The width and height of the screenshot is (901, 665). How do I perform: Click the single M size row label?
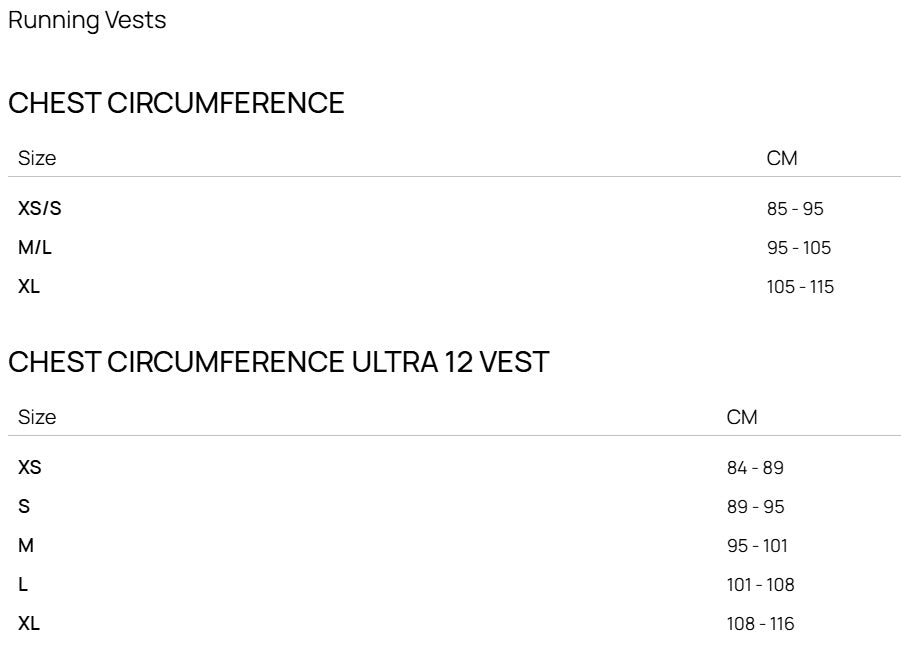tap(26, 545)
